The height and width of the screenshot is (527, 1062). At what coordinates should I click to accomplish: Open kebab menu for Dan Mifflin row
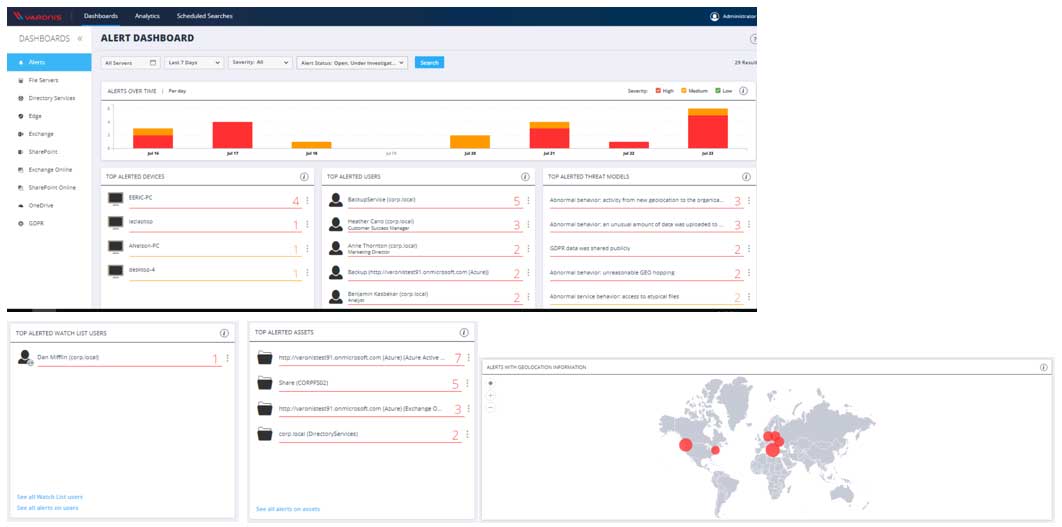(x=227, y=358)
